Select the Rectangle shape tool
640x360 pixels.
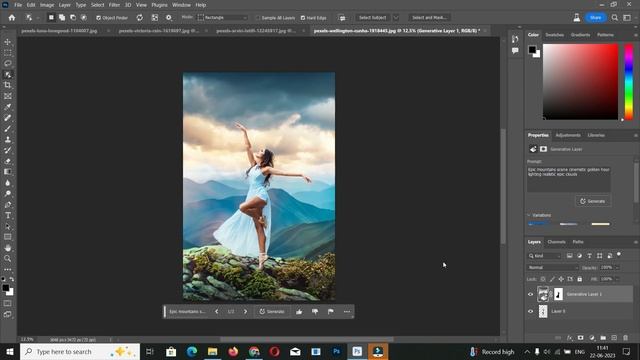(8, 237)
